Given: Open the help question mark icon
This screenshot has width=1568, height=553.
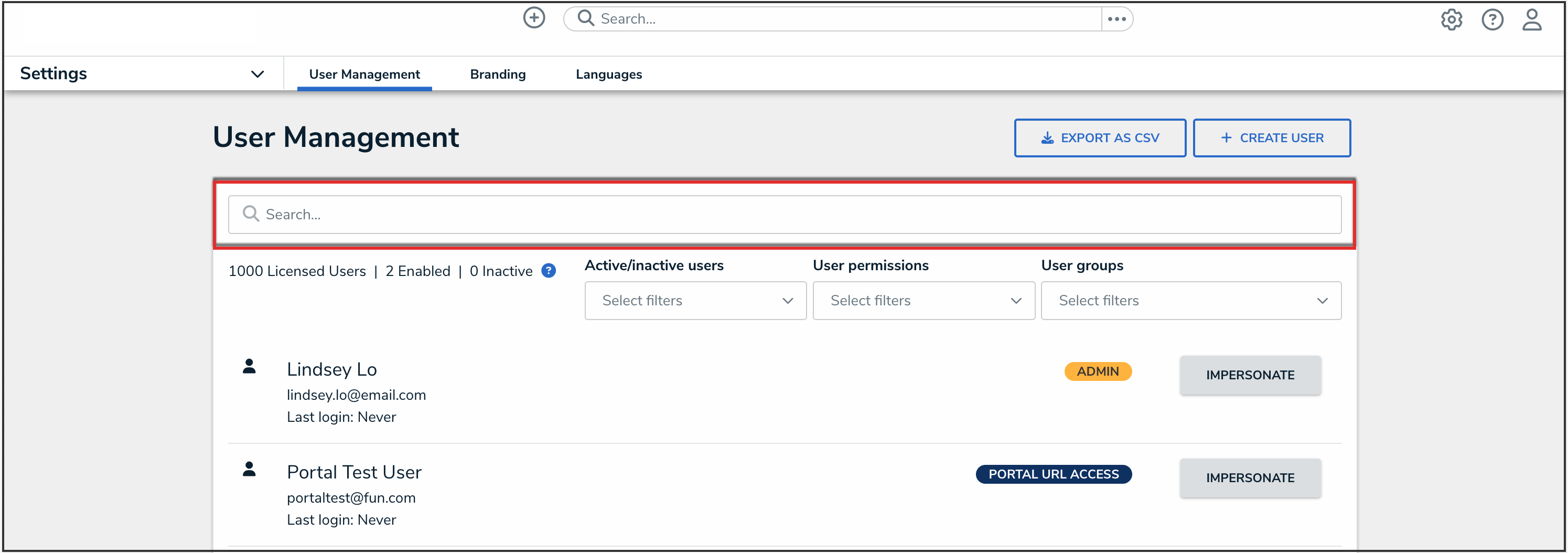Looking at the screenshot, I should point(1492,20).
